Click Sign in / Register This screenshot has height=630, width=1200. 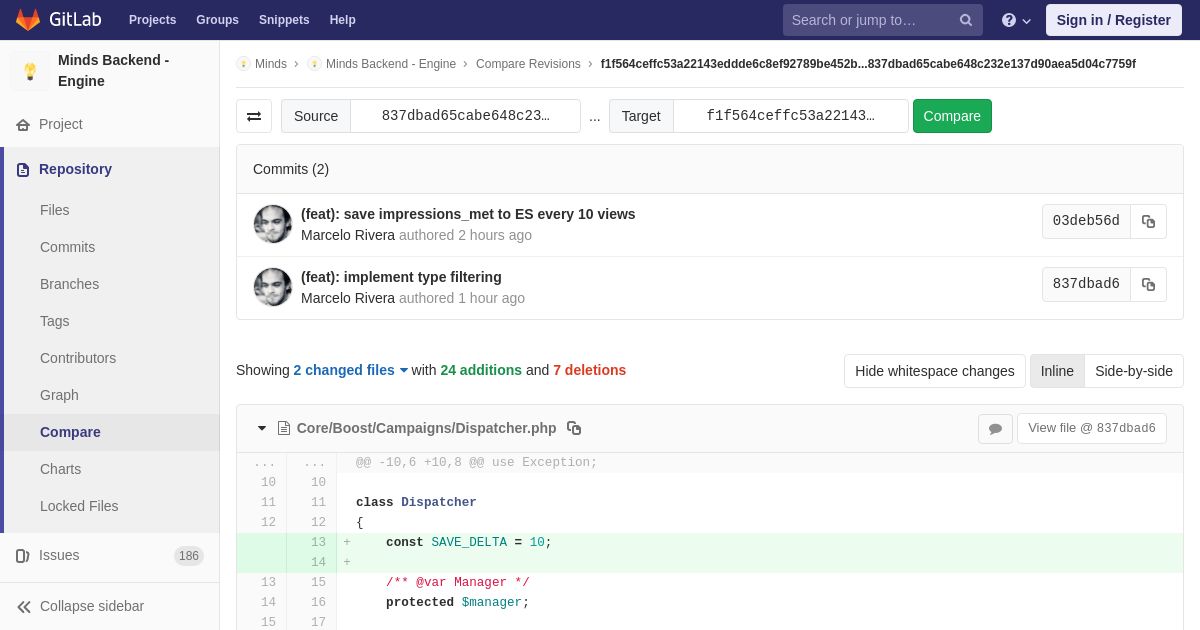pos(1114,20)
